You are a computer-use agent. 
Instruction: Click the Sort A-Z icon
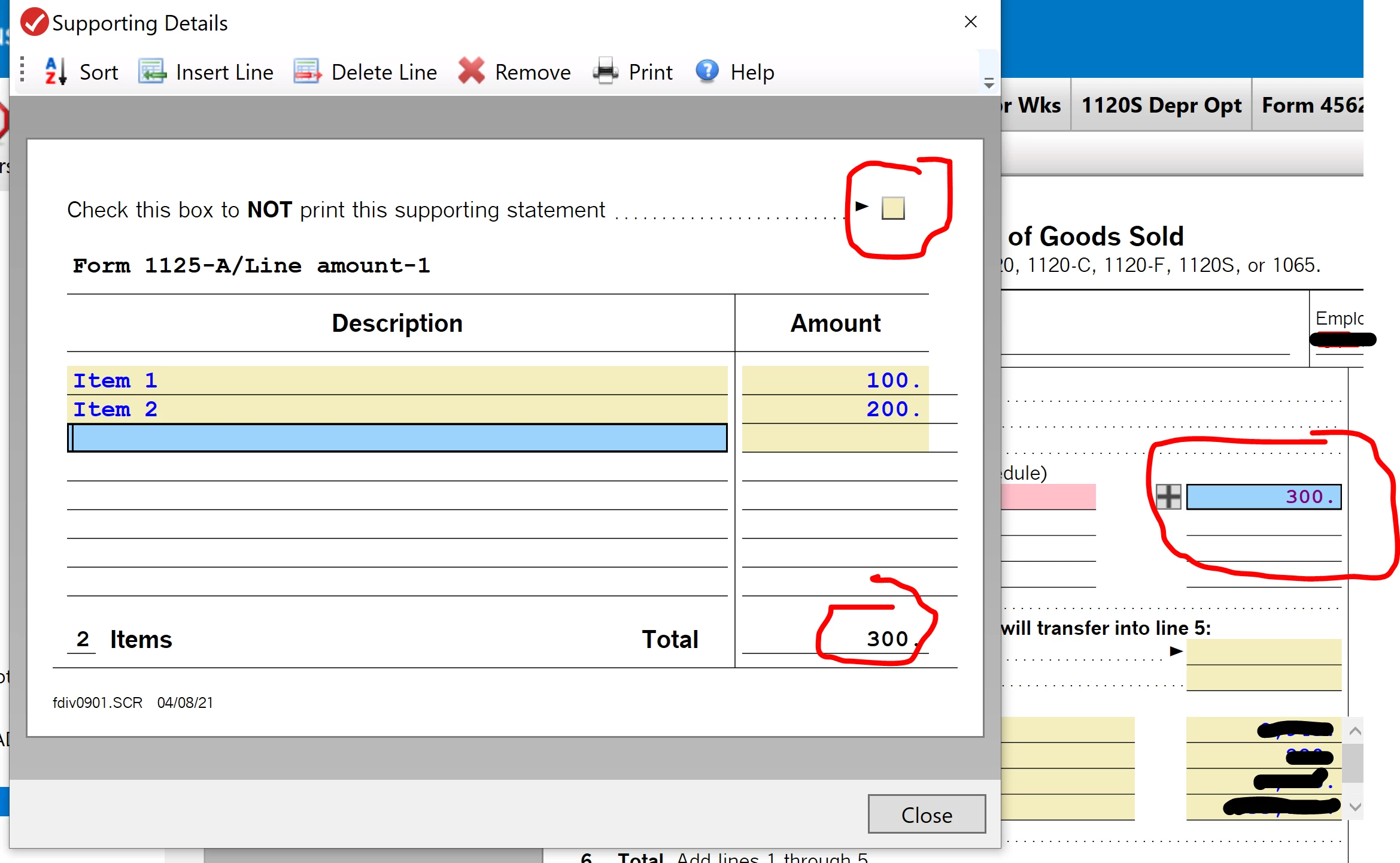click(56, 72)
